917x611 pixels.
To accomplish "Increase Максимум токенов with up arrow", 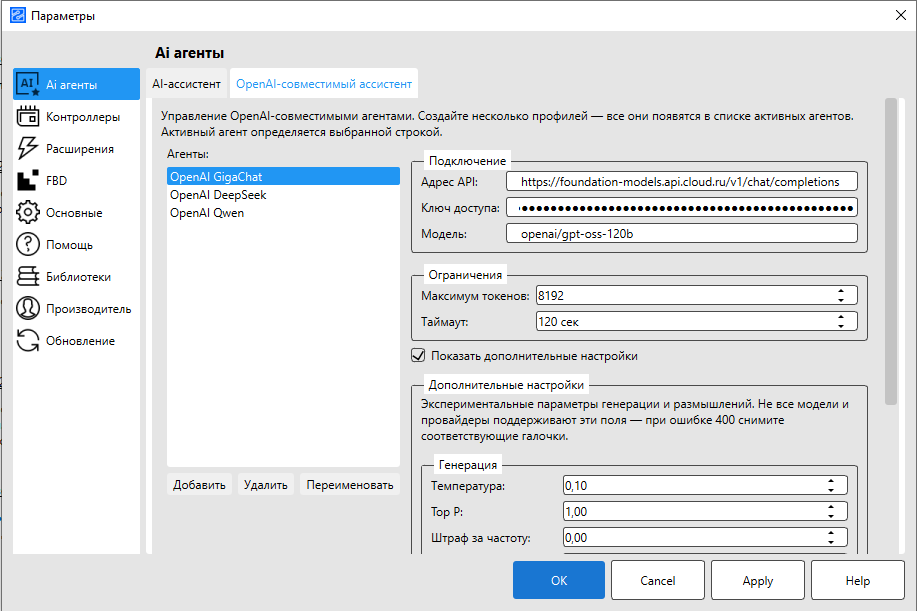I will click(x=841, y=291).
